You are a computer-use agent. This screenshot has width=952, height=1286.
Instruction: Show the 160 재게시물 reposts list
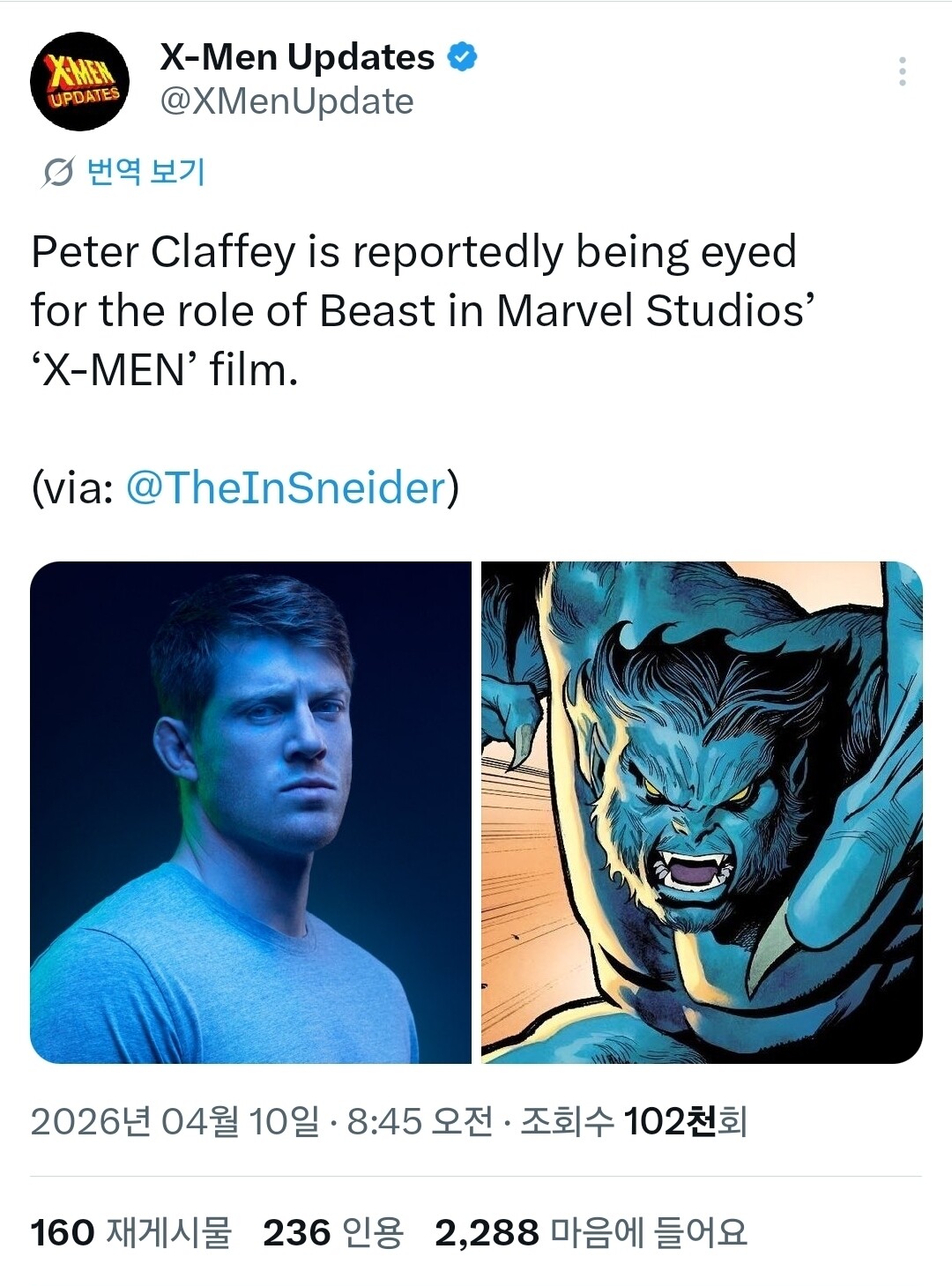[x=130, y=1232]
